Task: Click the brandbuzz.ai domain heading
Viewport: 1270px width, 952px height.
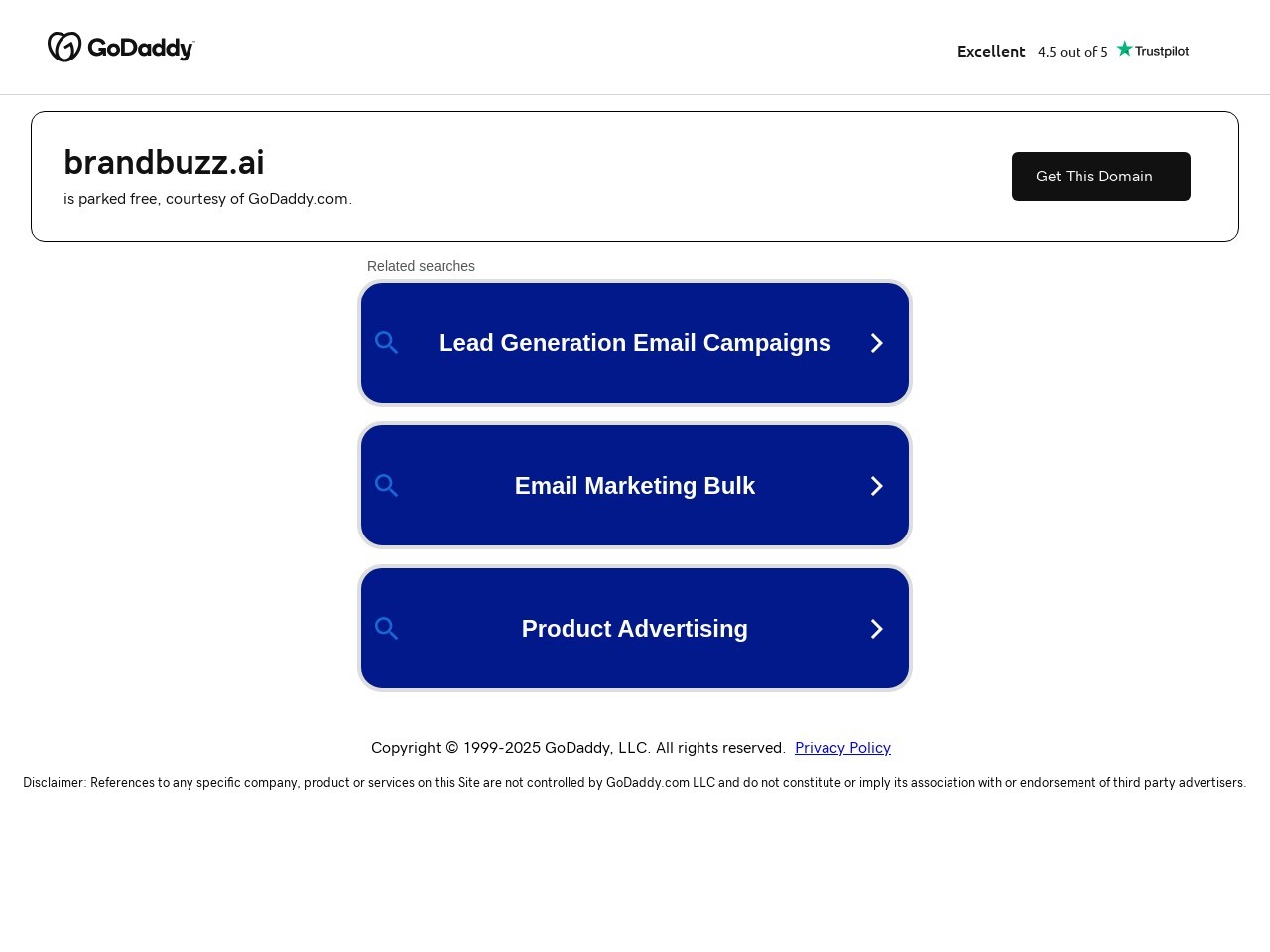Action: pyautogui.click(x=164, y=162)
